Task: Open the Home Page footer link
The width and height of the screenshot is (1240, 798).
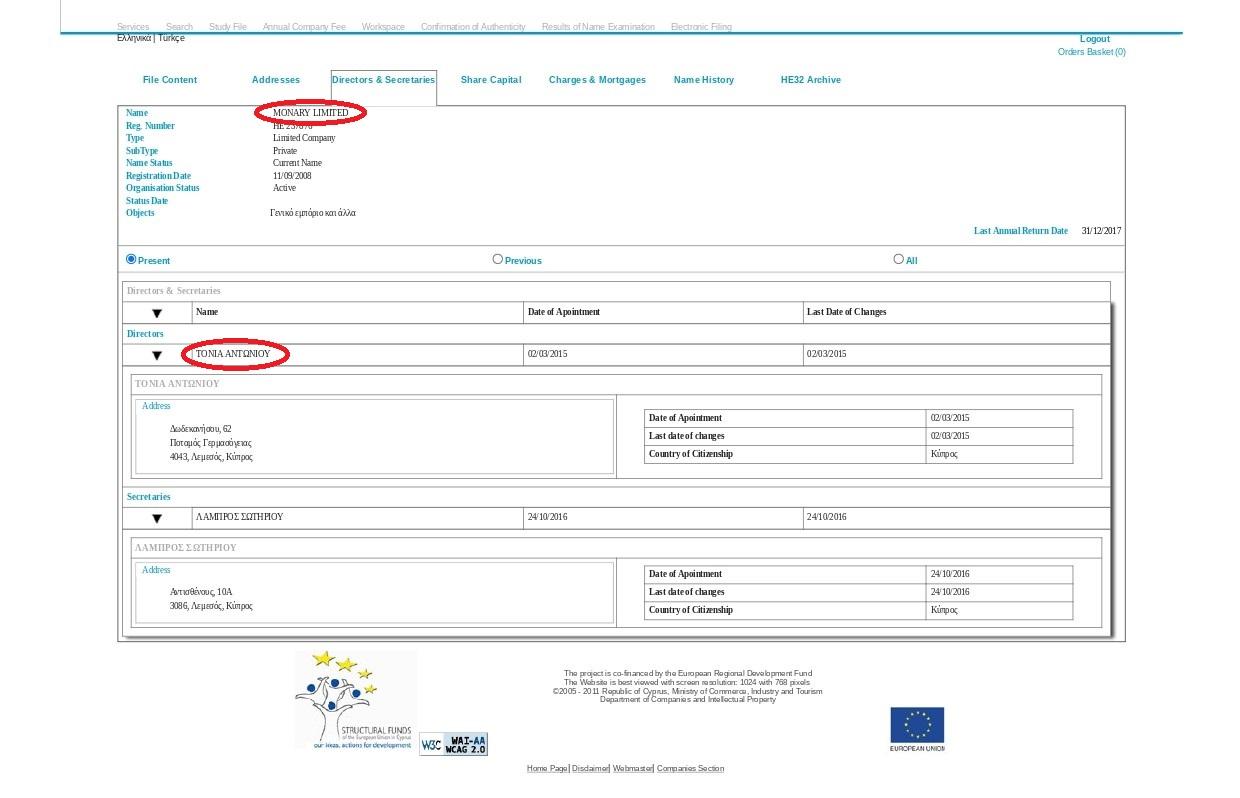Action: tap(547, 768)
